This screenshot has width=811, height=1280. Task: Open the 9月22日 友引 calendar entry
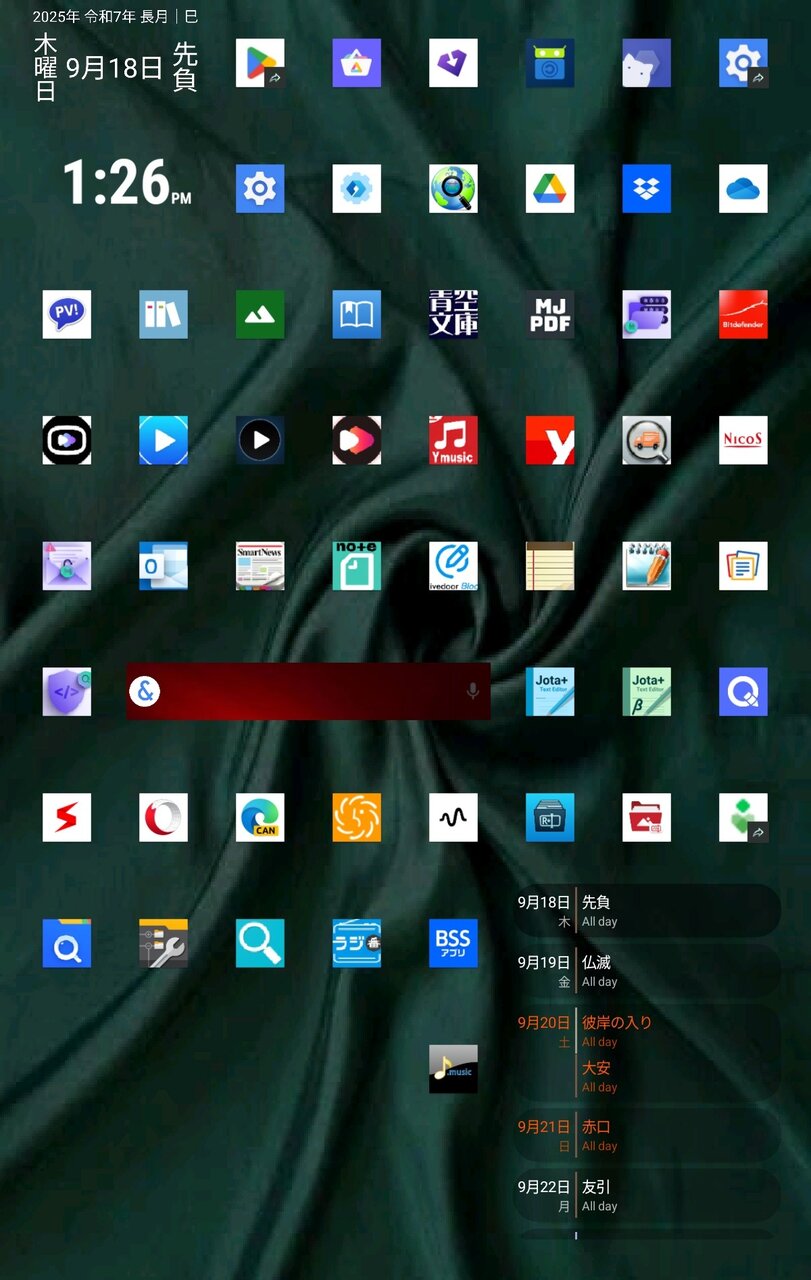pyautogui.click(x=647, y=1195)
